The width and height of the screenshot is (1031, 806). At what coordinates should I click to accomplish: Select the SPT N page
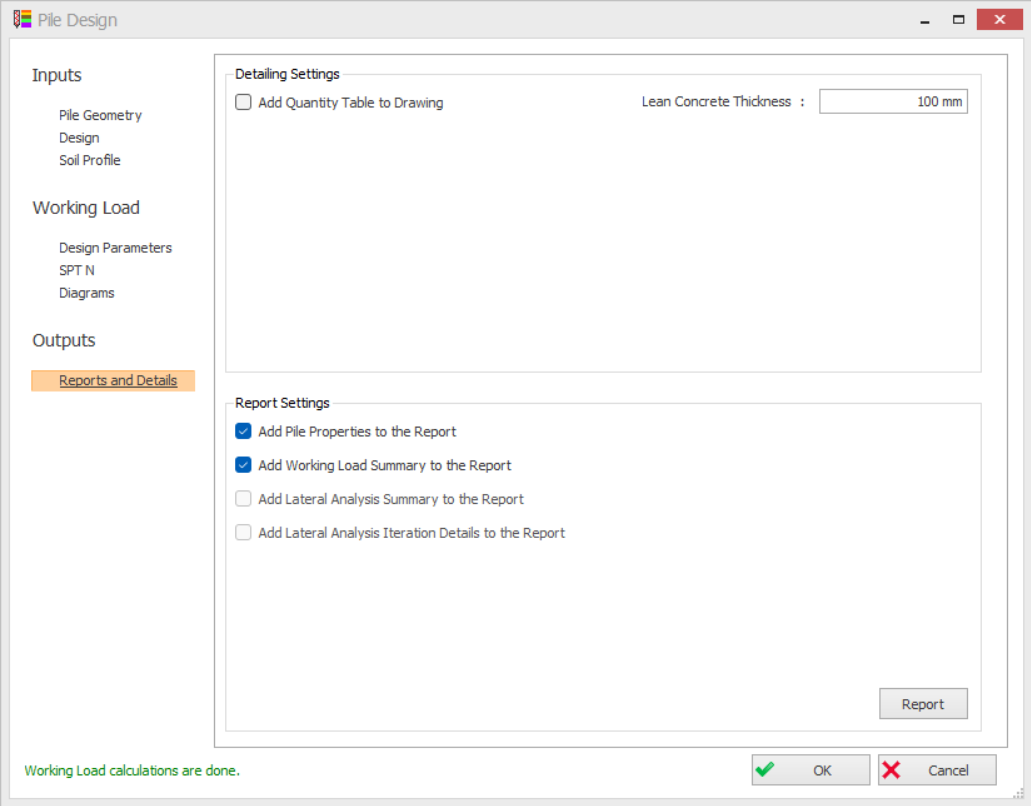(x=77, y=270)
